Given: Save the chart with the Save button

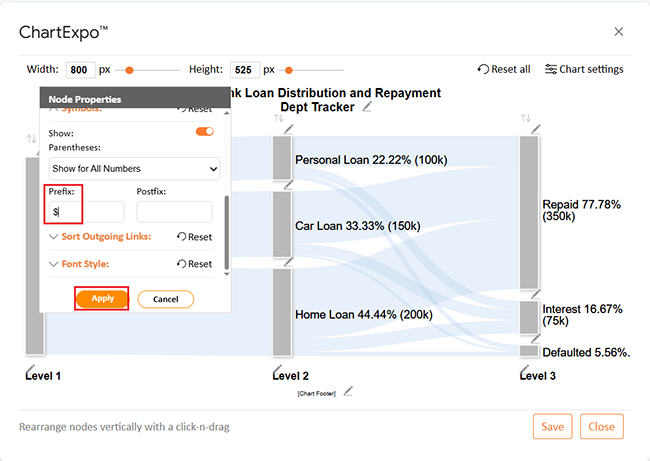Looking at the screenshot, I should point(552,426).
